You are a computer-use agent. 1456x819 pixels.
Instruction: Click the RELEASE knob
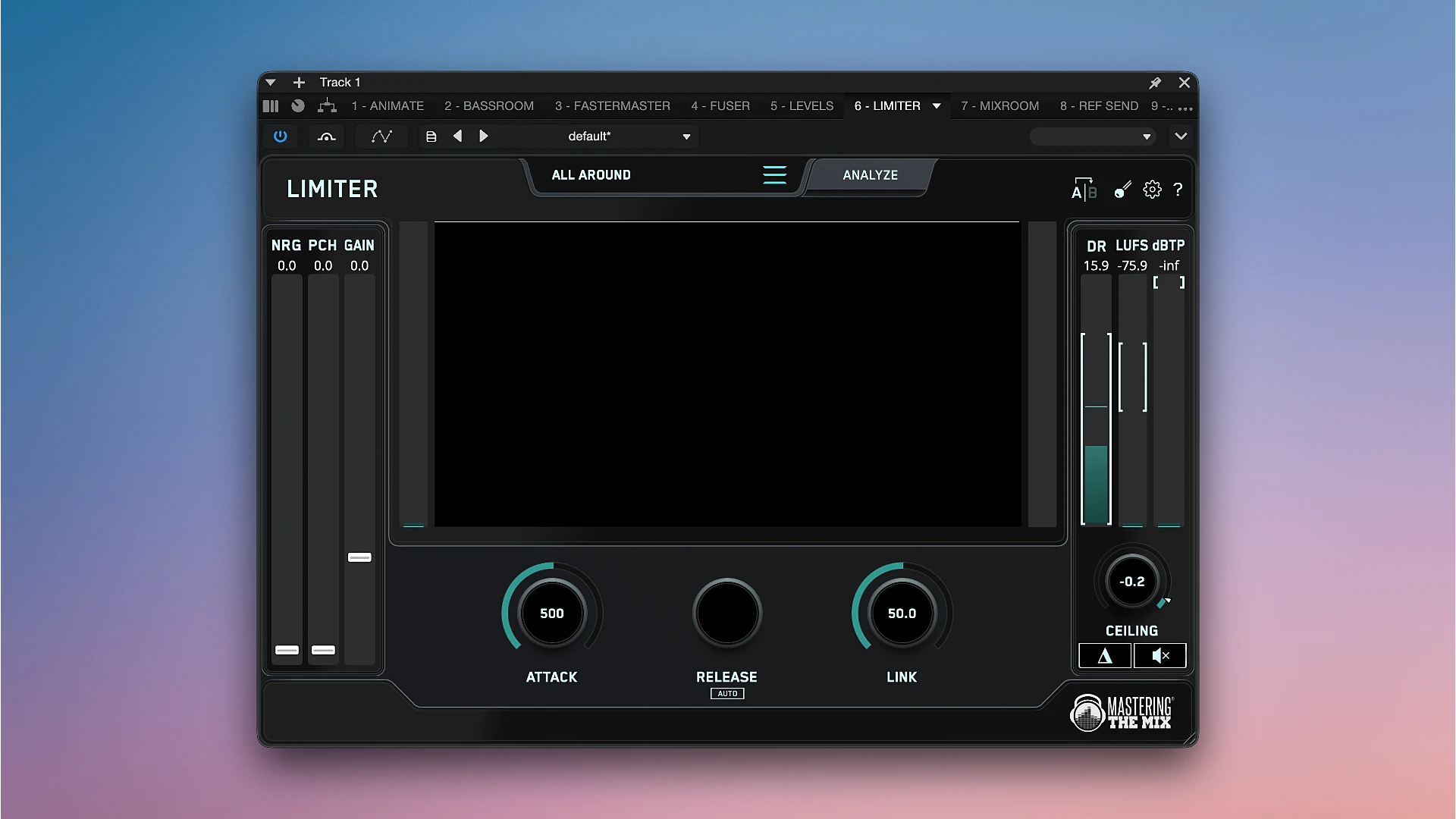[727, 613]
